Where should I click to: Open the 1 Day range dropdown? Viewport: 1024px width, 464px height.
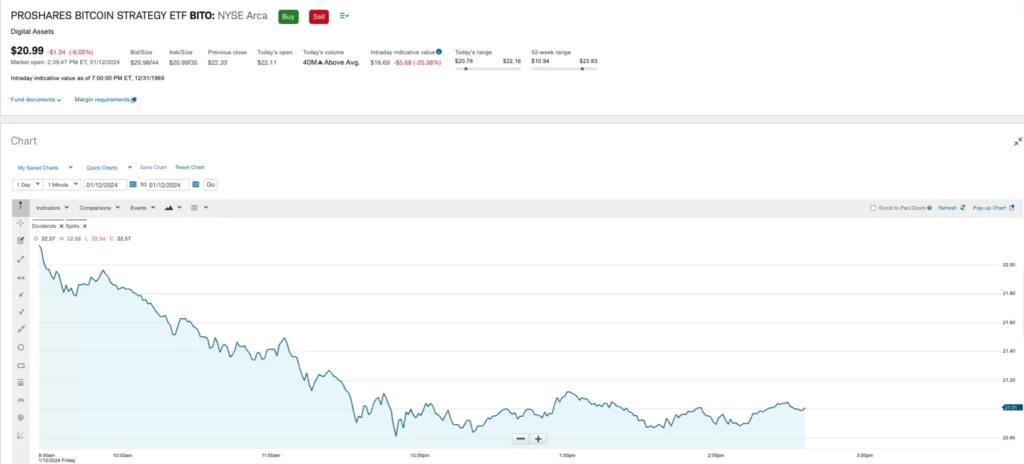coord(28,185)
